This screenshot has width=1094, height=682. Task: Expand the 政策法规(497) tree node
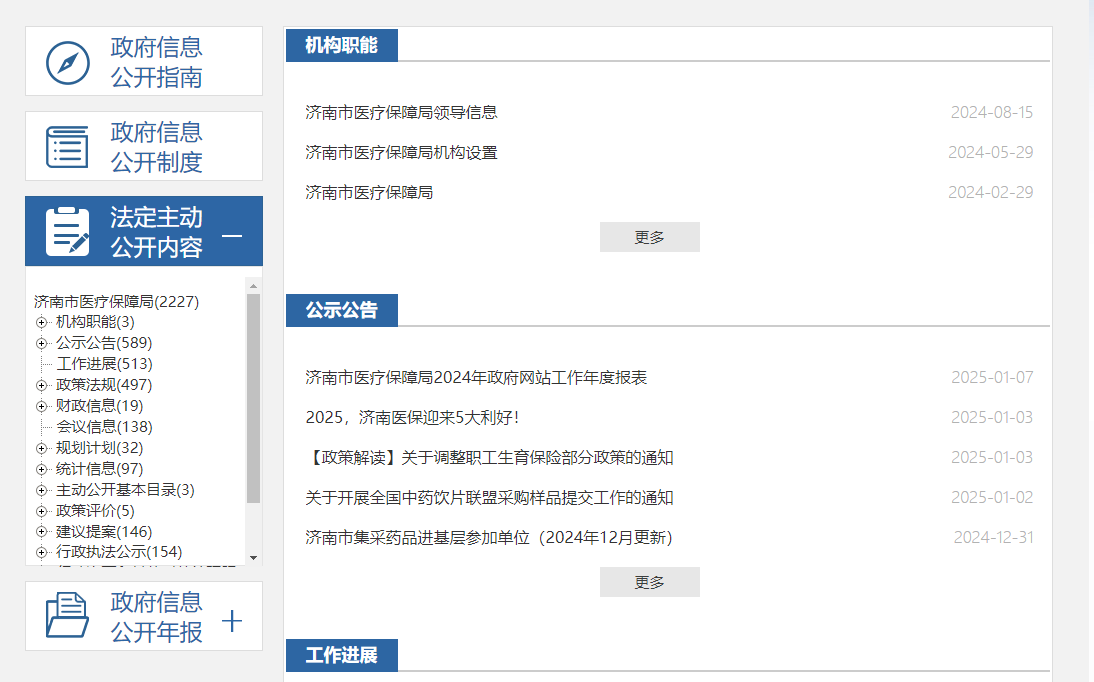click(x=42, y=385)
